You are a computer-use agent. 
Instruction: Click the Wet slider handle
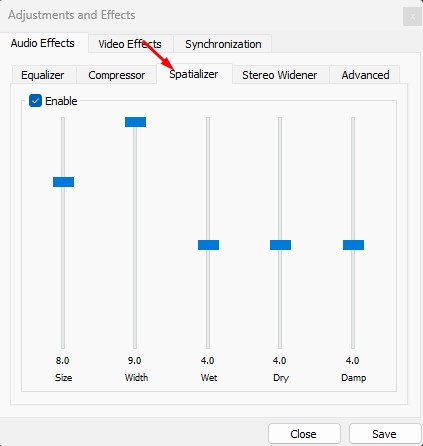(208, 245)
